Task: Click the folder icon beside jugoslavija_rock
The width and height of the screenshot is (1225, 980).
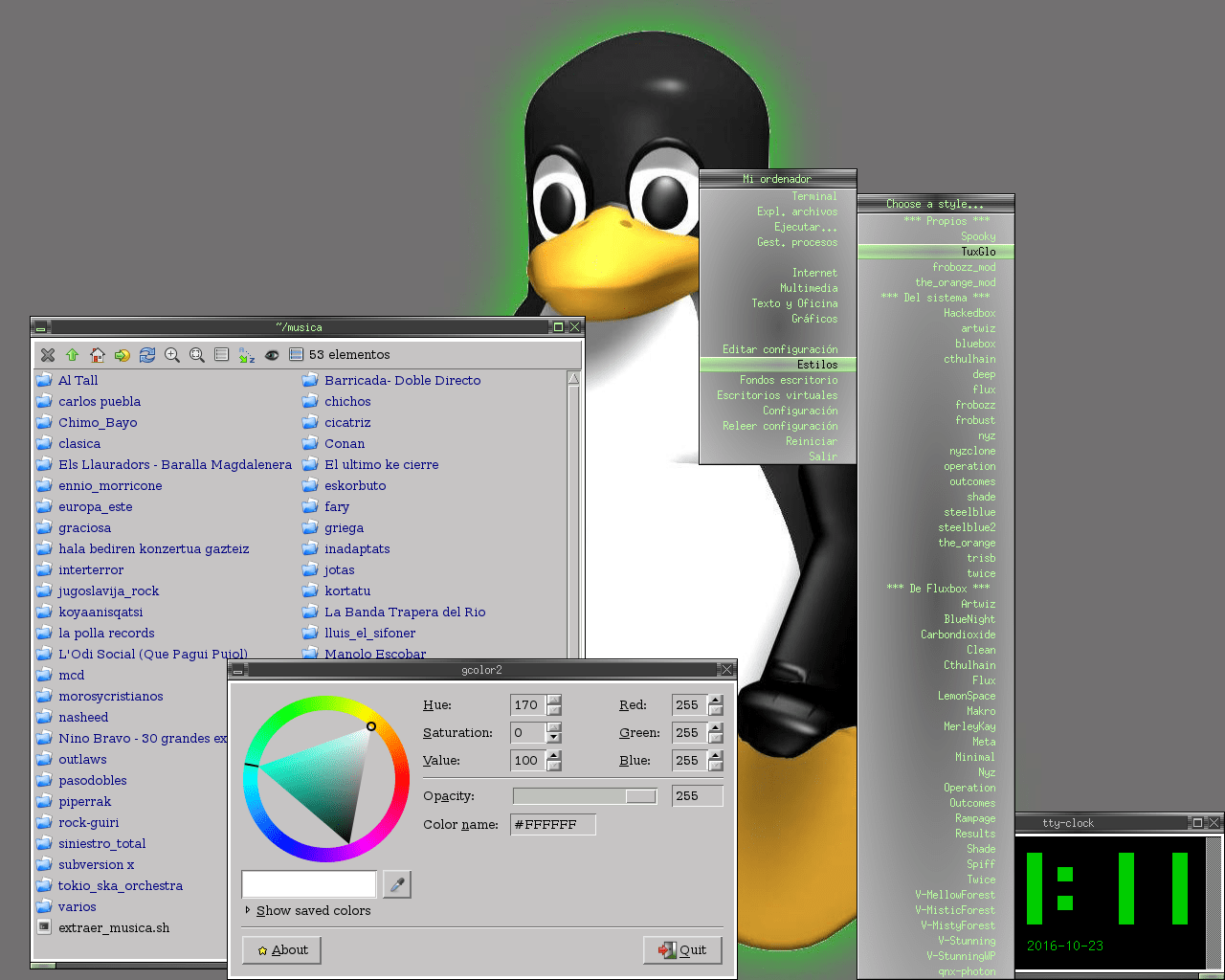Action: click(x=44, y=590)
